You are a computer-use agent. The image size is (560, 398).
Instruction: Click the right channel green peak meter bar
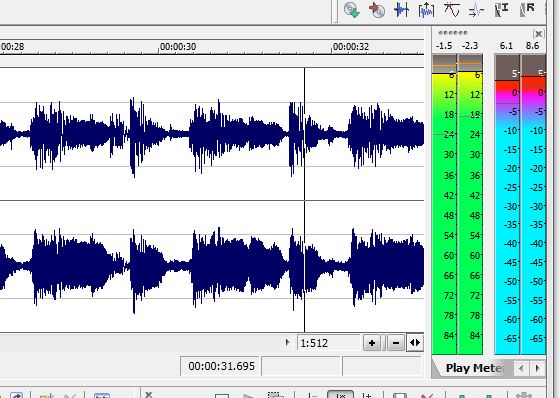coord(470,204)
